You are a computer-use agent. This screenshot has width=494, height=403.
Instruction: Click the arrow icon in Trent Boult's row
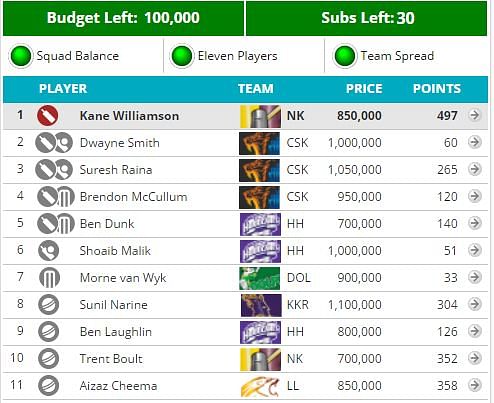click(x=474, y=358)
